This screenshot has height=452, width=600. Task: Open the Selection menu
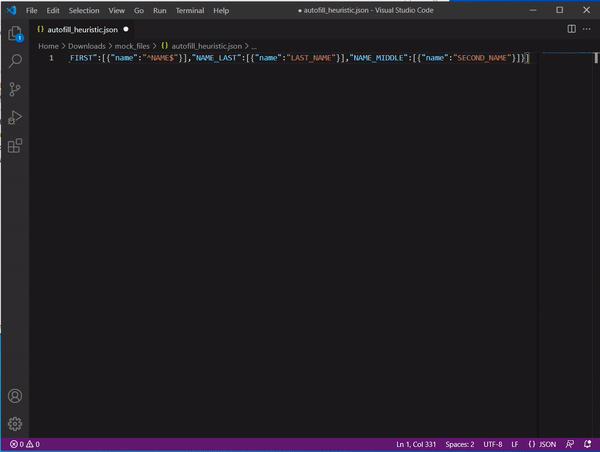[84, 10]
